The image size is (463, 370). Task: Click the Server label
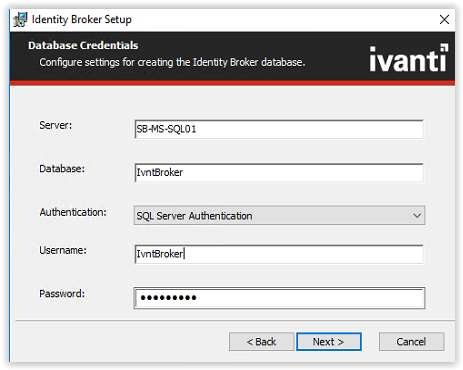click(x=56, y=125)
